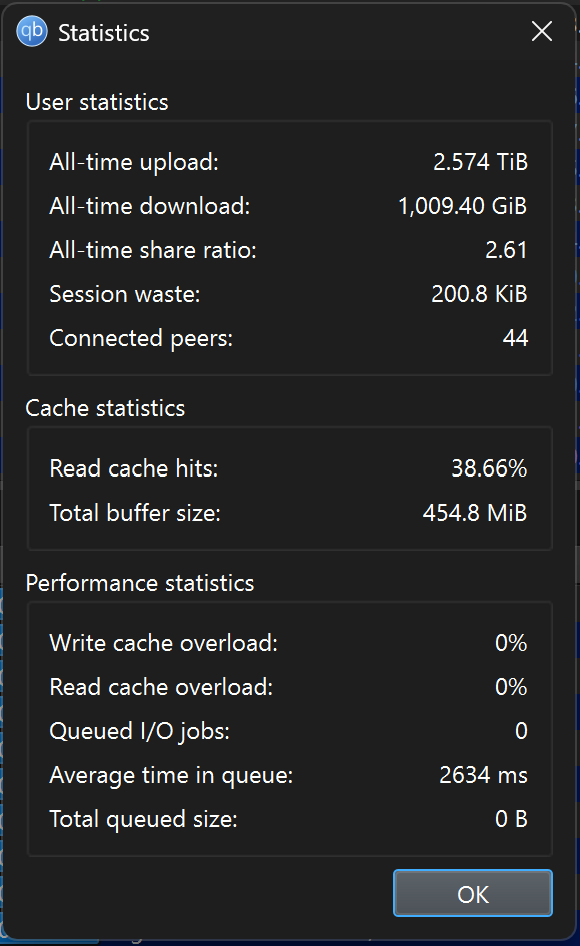This screenshot has height=946, width=580.
Task: Click the Read cache overload value
Action: click(511, 687)
